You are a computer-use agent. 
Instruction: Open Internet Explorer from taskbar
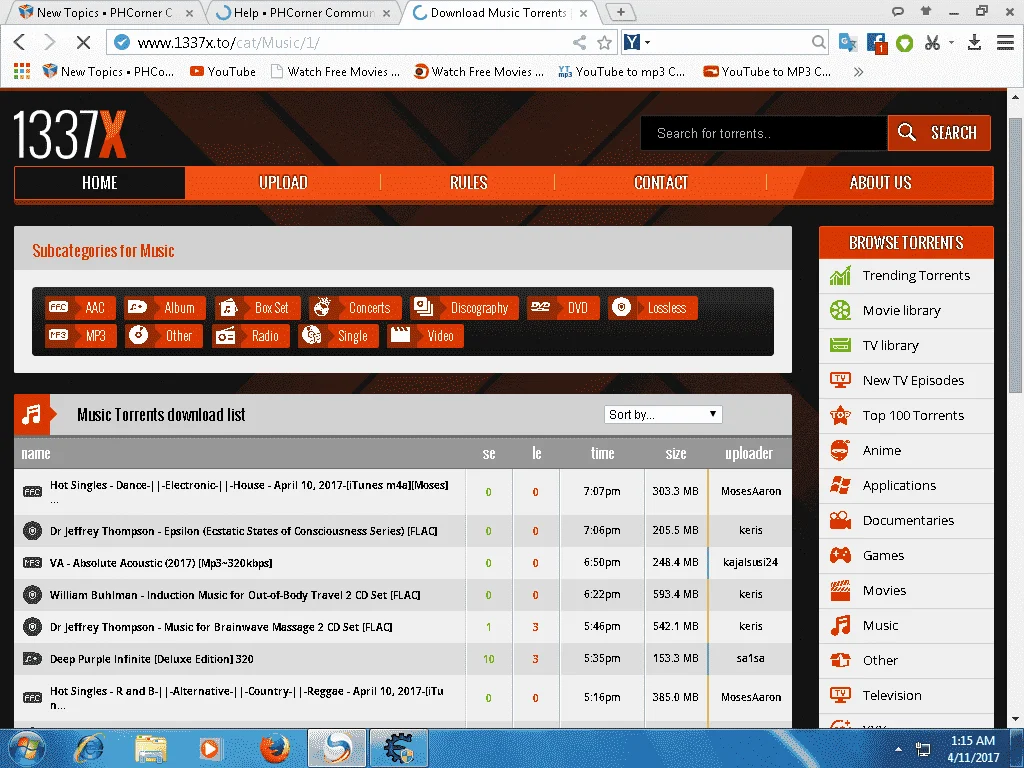click(89, 748)
